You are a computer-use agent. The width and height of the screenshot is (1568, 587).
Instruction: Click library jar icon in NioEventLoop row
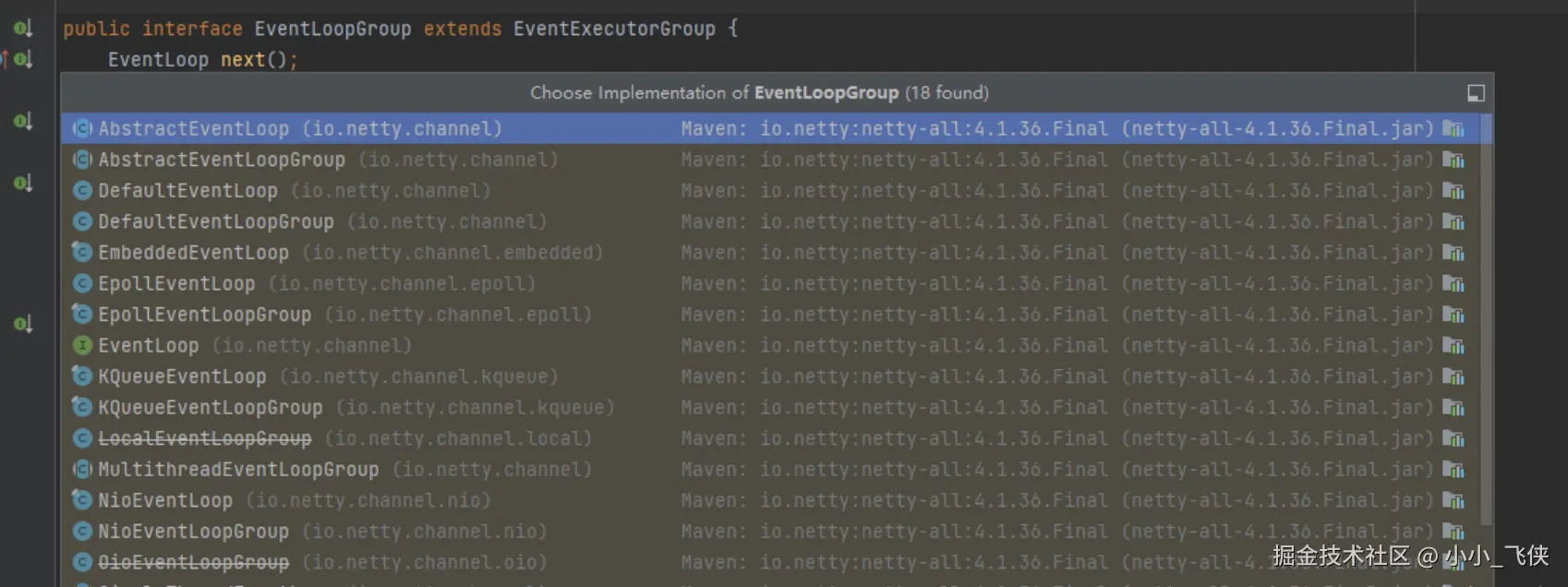[1453, 500]
